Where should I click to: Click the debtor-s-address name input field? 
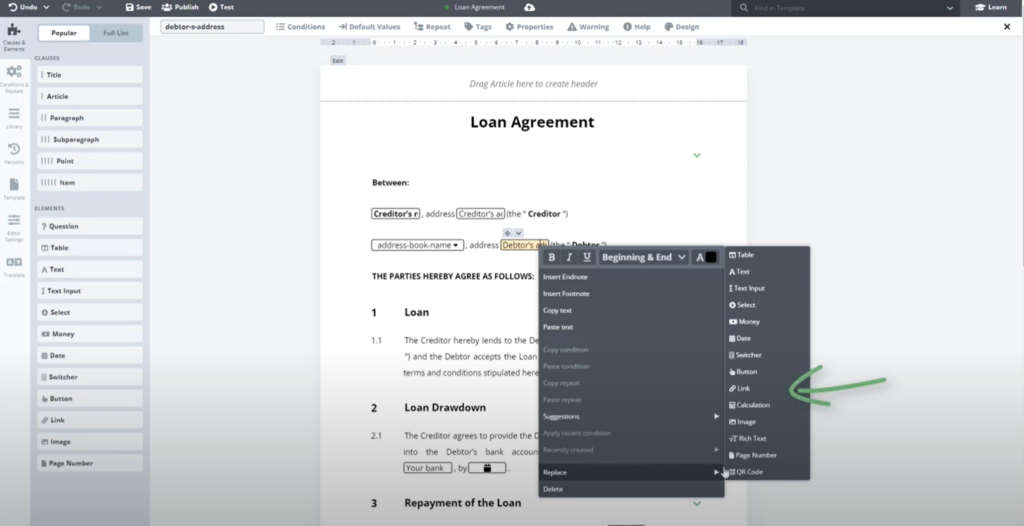click(212, 27)
